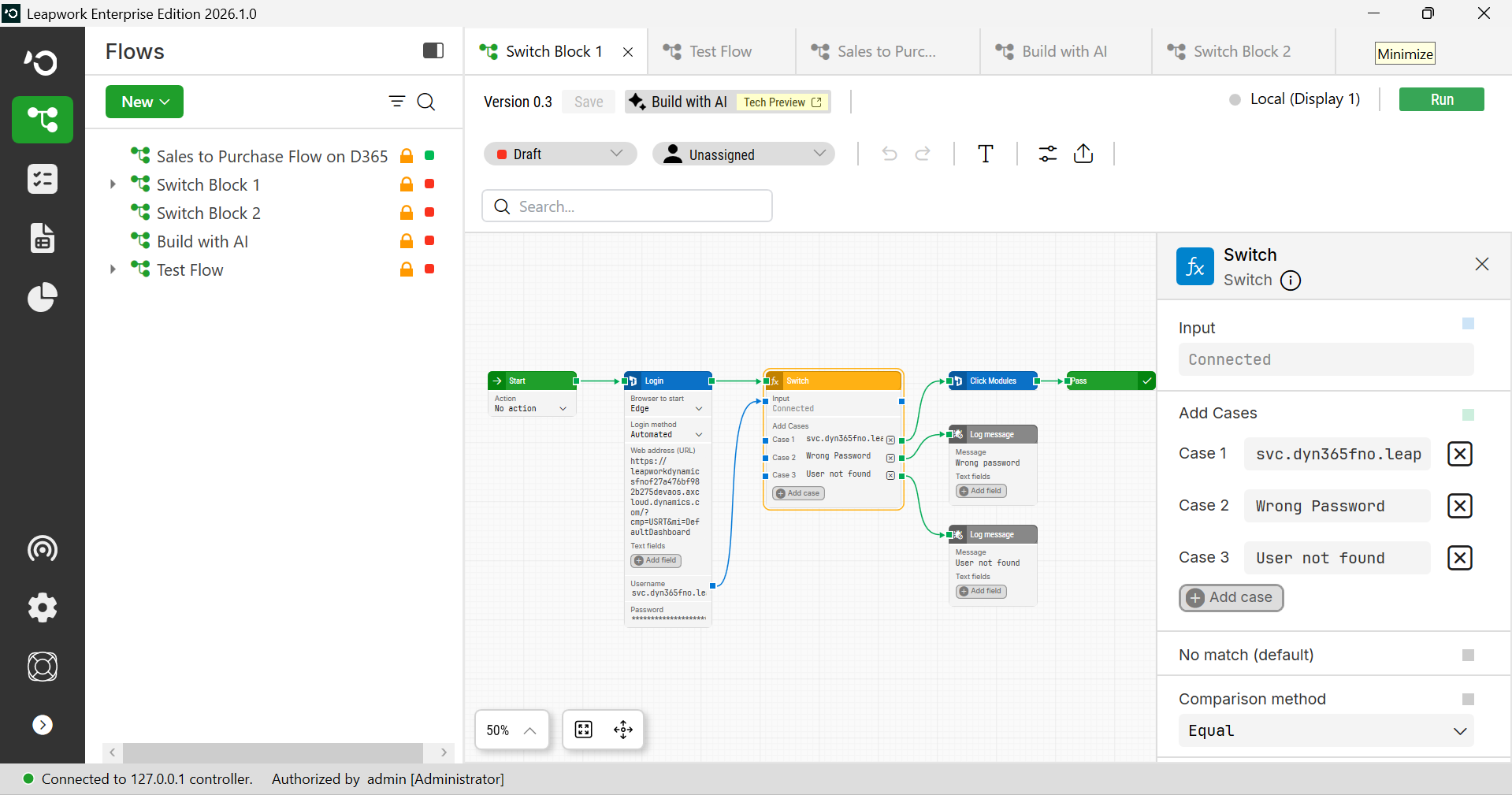The height and width of the screenshot is (795, 1512).
Task: Expand the Switch Block 1 tree item
Action: tap(113, 184)
